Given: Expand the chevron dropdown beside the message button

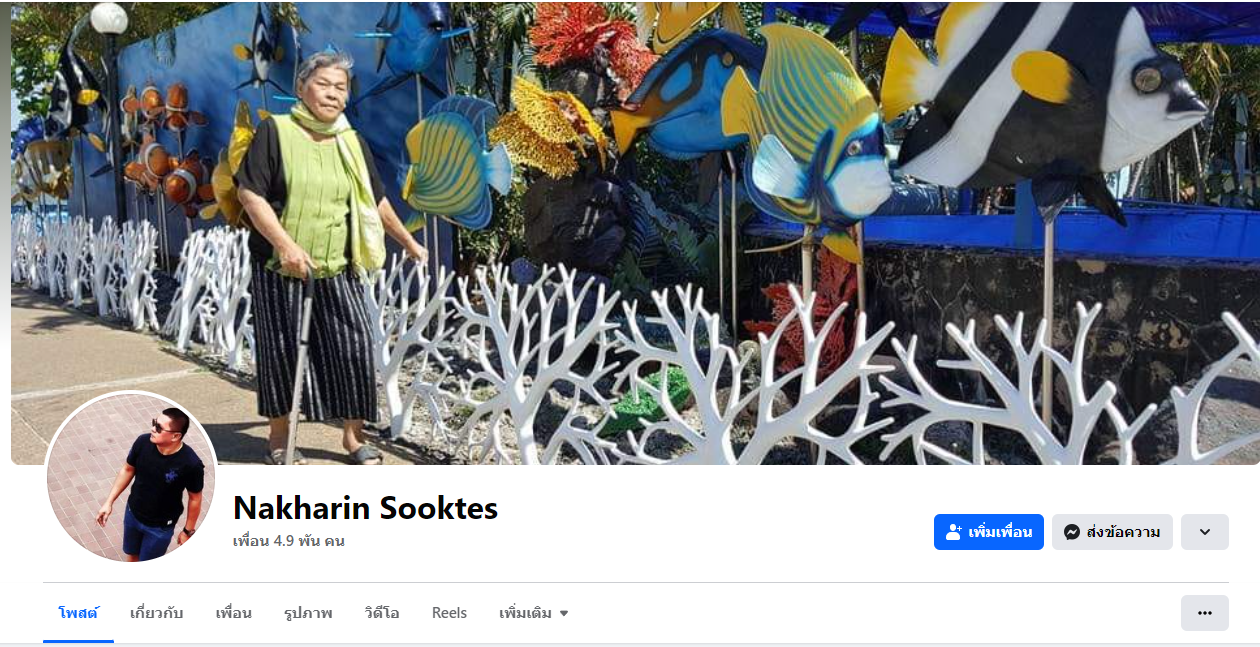Looking at the screenshot, I should pyautogui.click(x=1205, y=532).
